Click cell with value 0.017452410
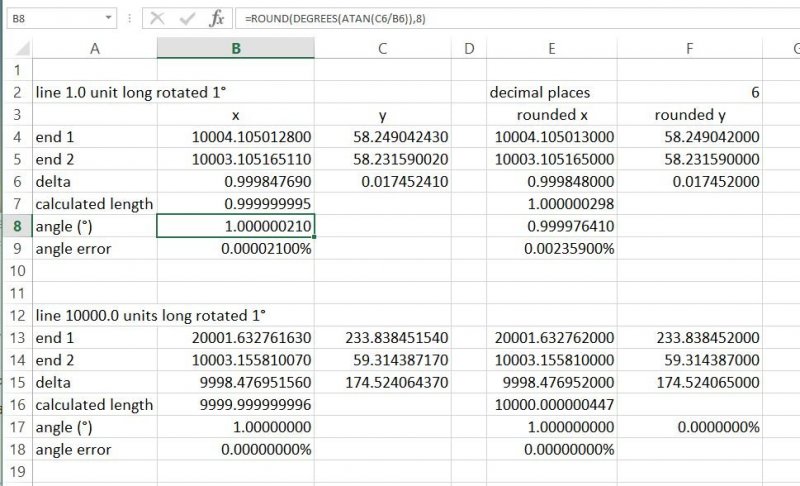 (383, 182)
